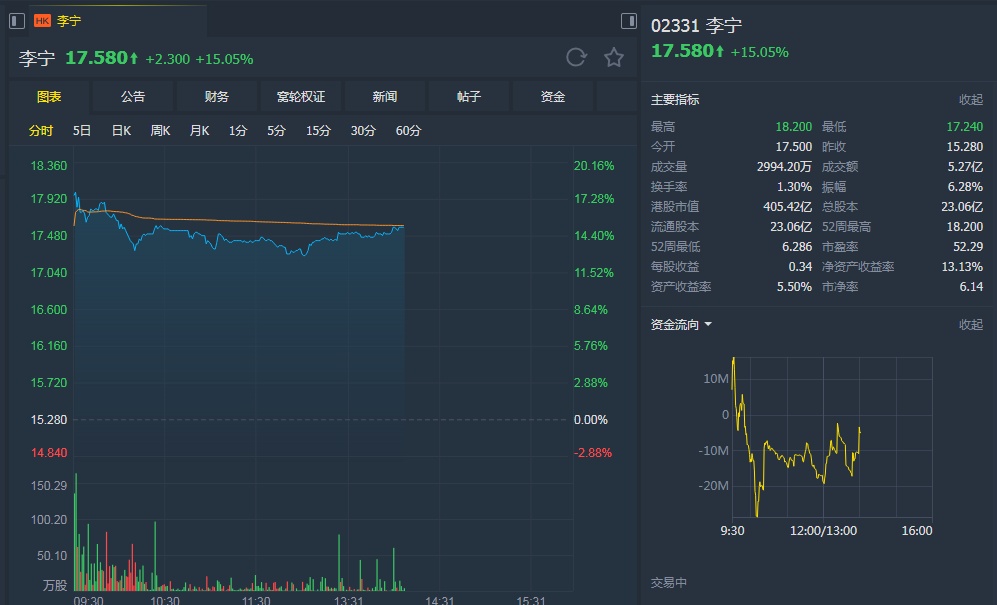997x605 pixels.
Task: Select the 60分 chart interval
Action: [x=408, y=131]
